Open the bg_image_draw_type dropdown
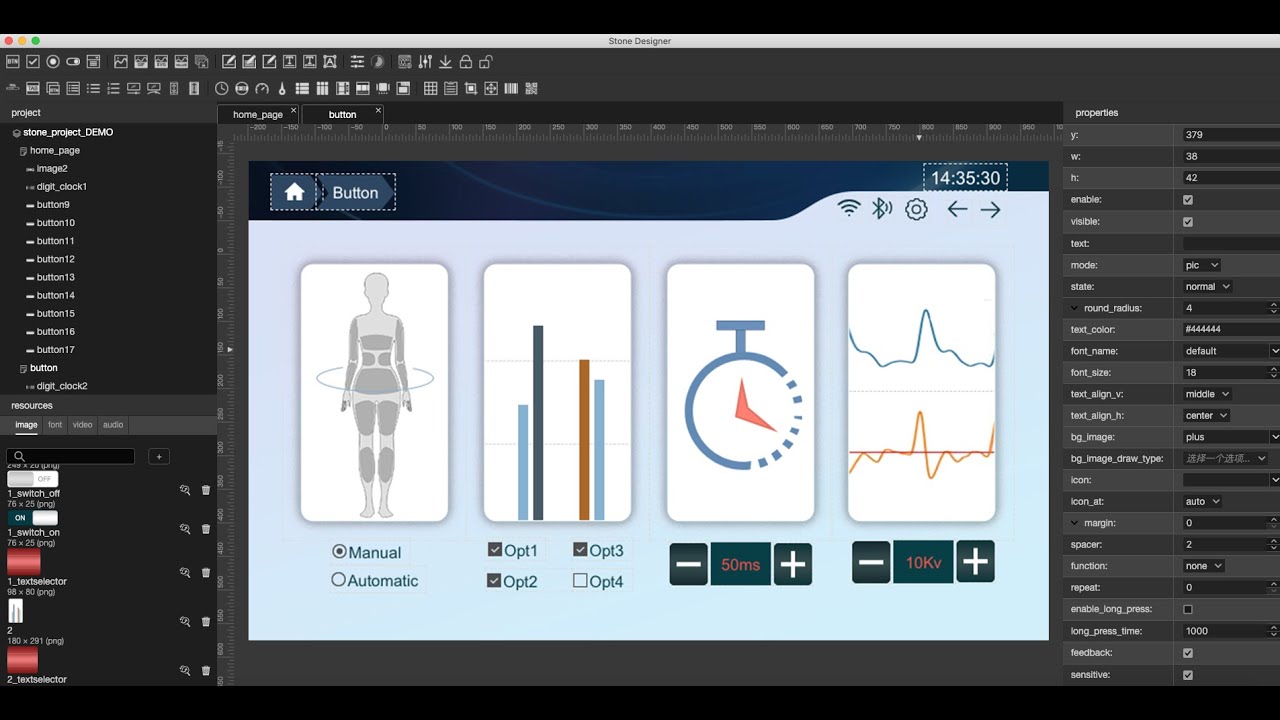This screenshot has height=720, width=1280. point(1226,458)
